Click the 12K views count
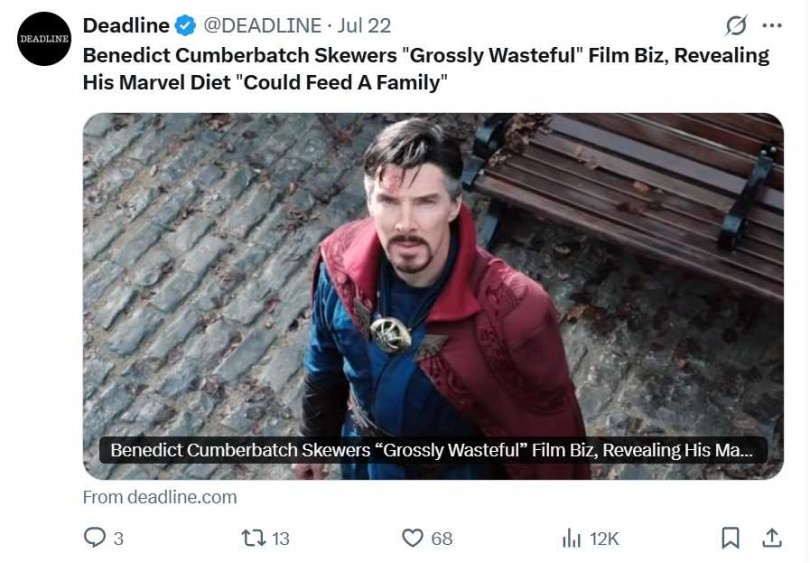This screenshot has height=563, width=810. [604, 538]
